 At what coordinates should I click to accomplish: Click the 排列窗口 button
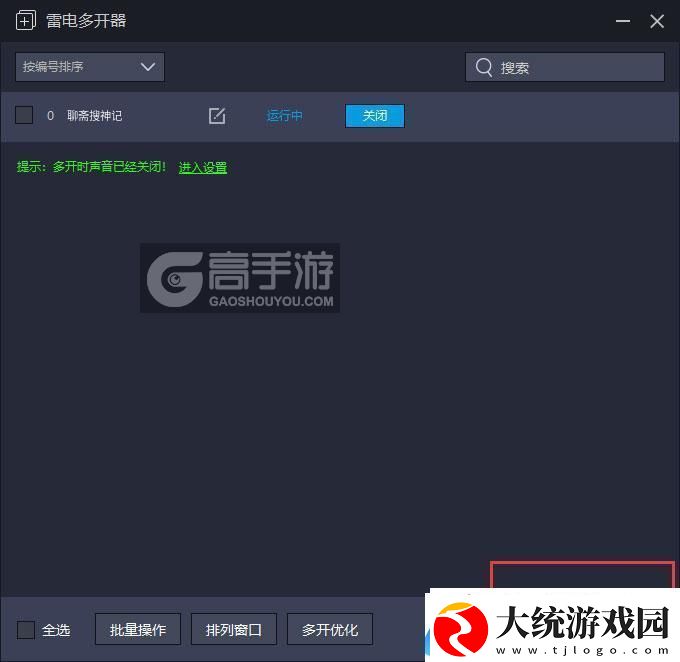tap(234, 629)
